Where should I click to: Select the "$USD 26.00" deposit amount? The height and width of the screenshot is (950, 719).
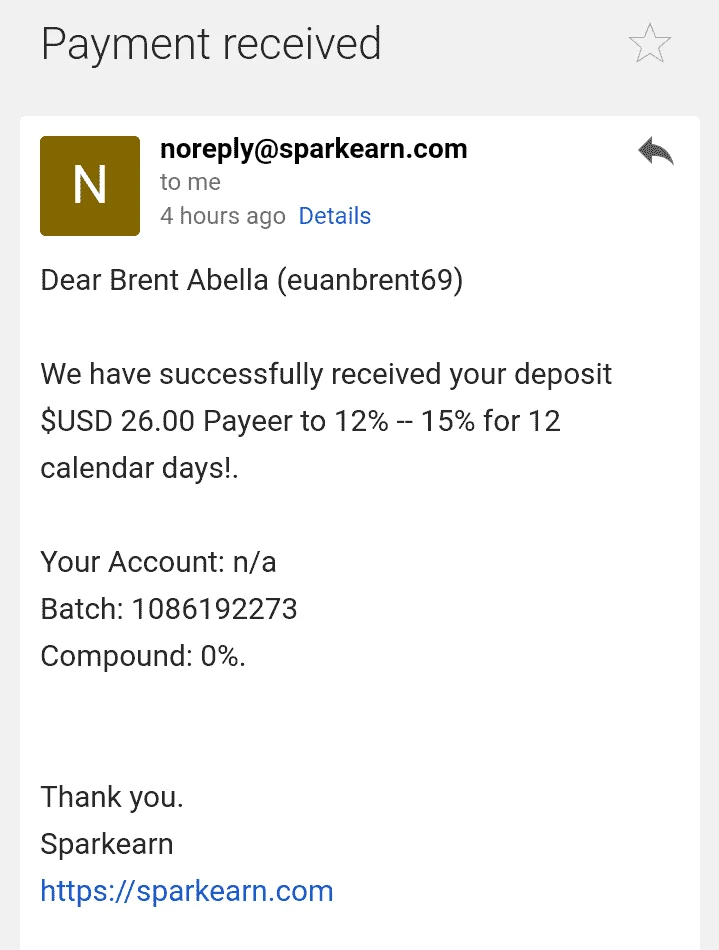[118, 421]
